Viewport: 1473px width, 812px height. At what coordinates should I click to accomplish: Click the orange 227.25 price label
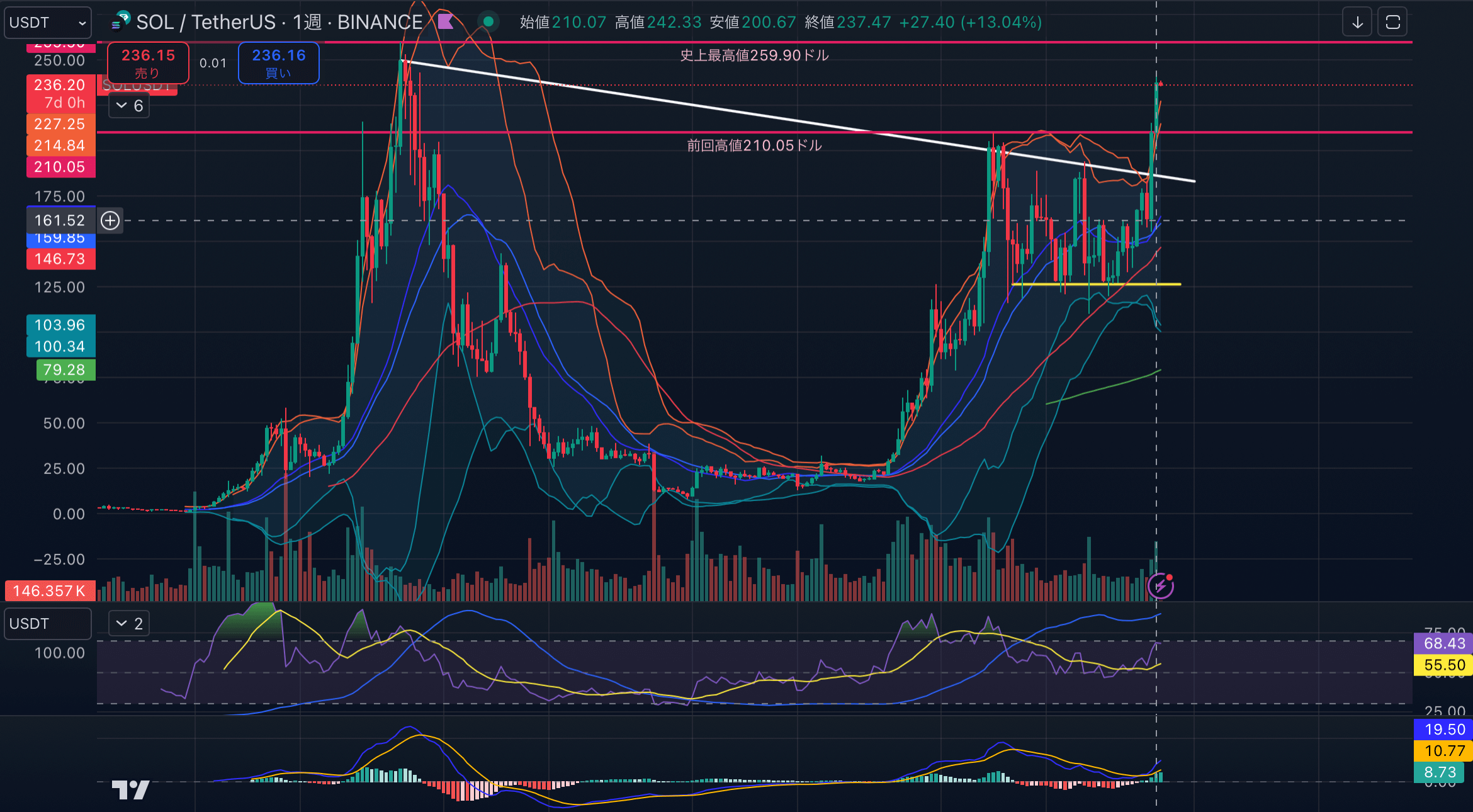point(60,124)
